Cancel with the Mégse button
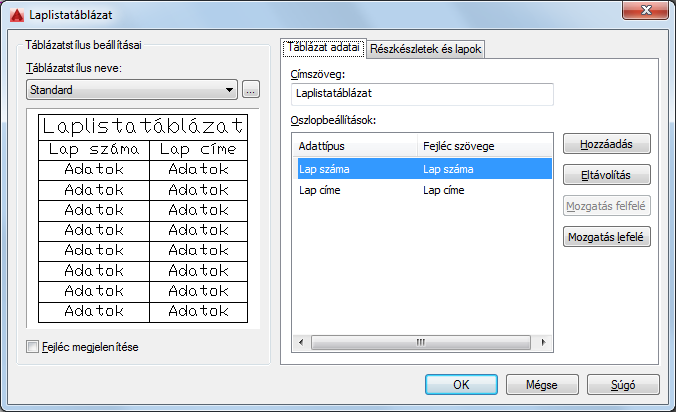676x412 pixels. pos(542,384)
